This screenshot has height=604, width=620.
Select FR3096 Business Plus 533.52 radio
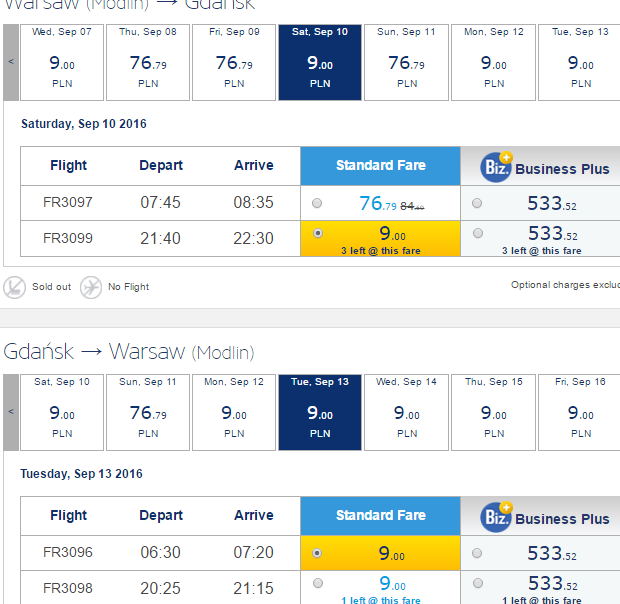(477, 553)
